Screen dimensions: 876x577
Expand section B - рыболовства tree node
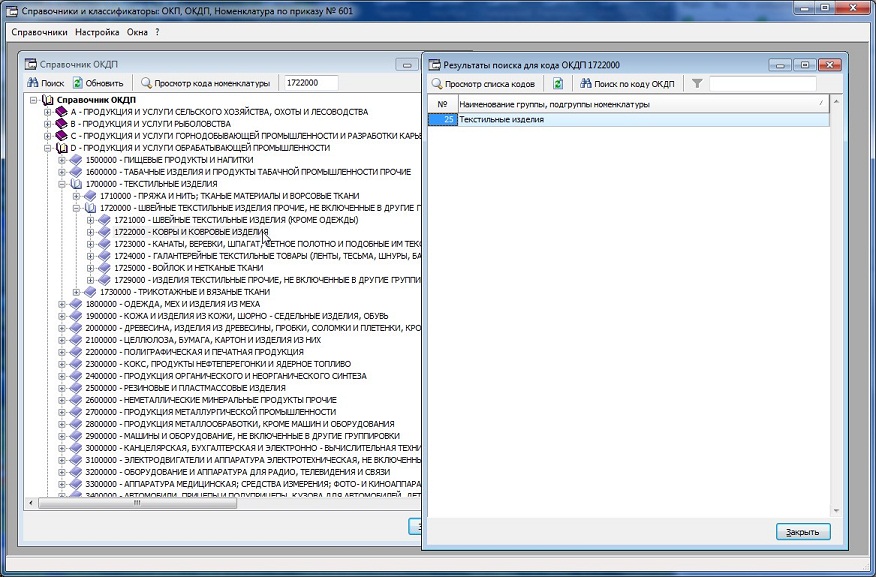pos(47,124)
